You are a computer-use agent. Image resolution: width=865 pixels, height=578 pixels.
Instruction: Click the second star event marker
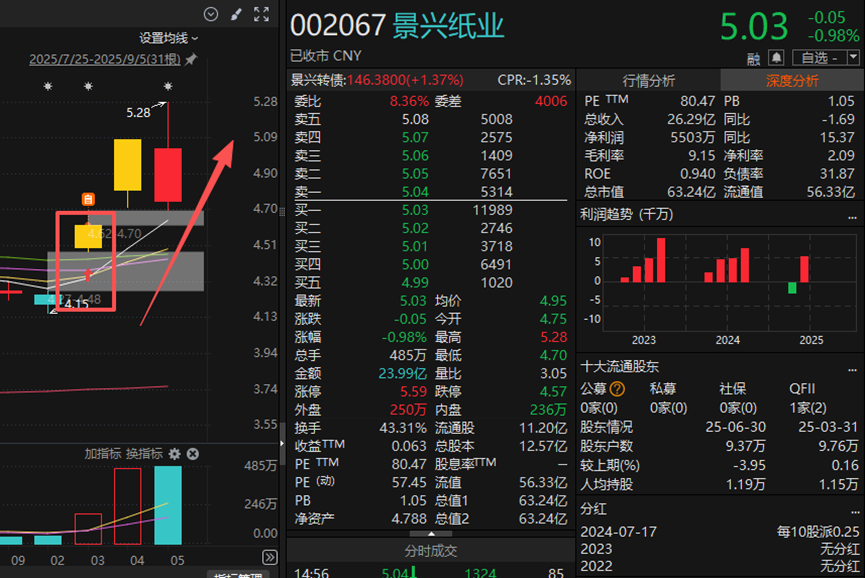(88, 86)
